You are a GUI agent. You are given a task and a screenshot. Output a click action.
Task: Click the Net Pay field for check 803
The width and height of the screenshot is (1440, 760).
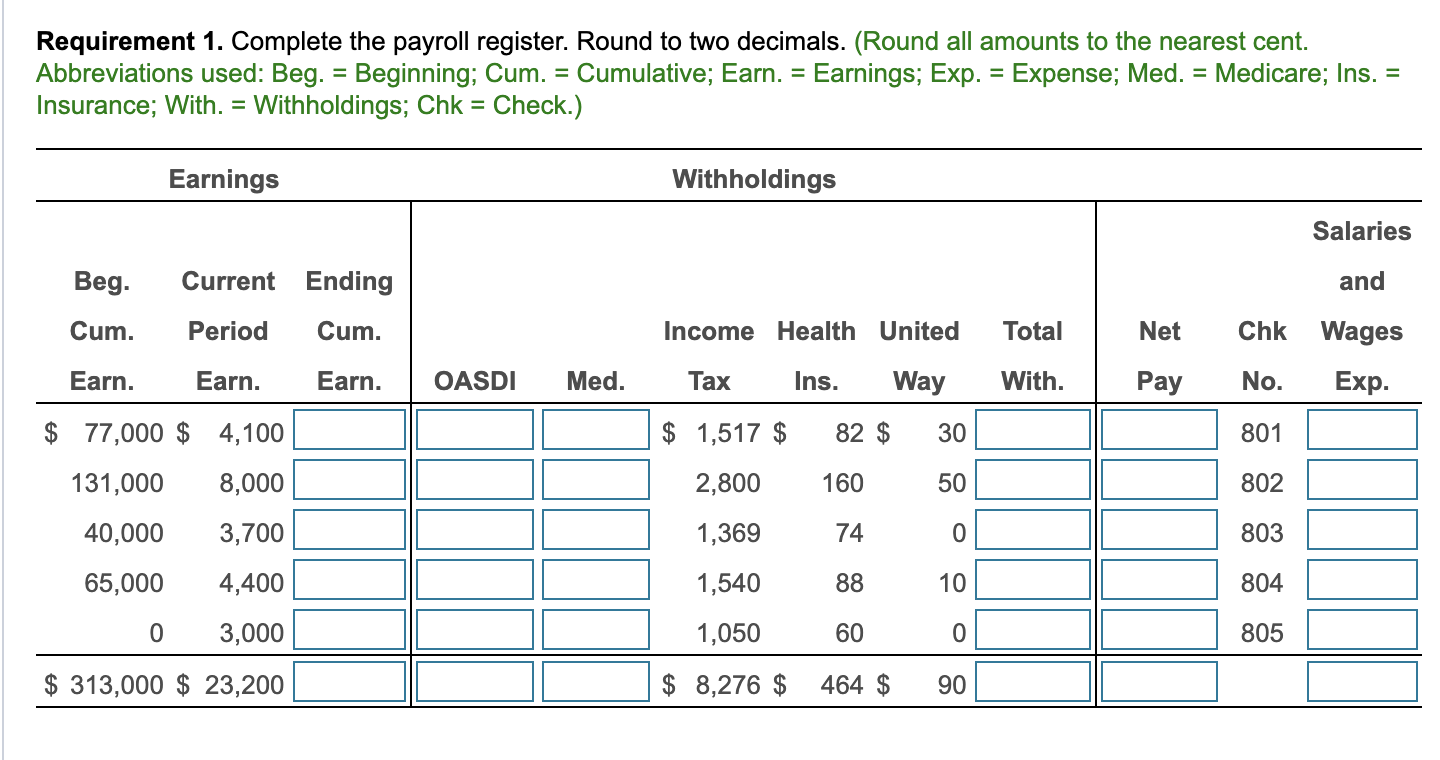1158,530
